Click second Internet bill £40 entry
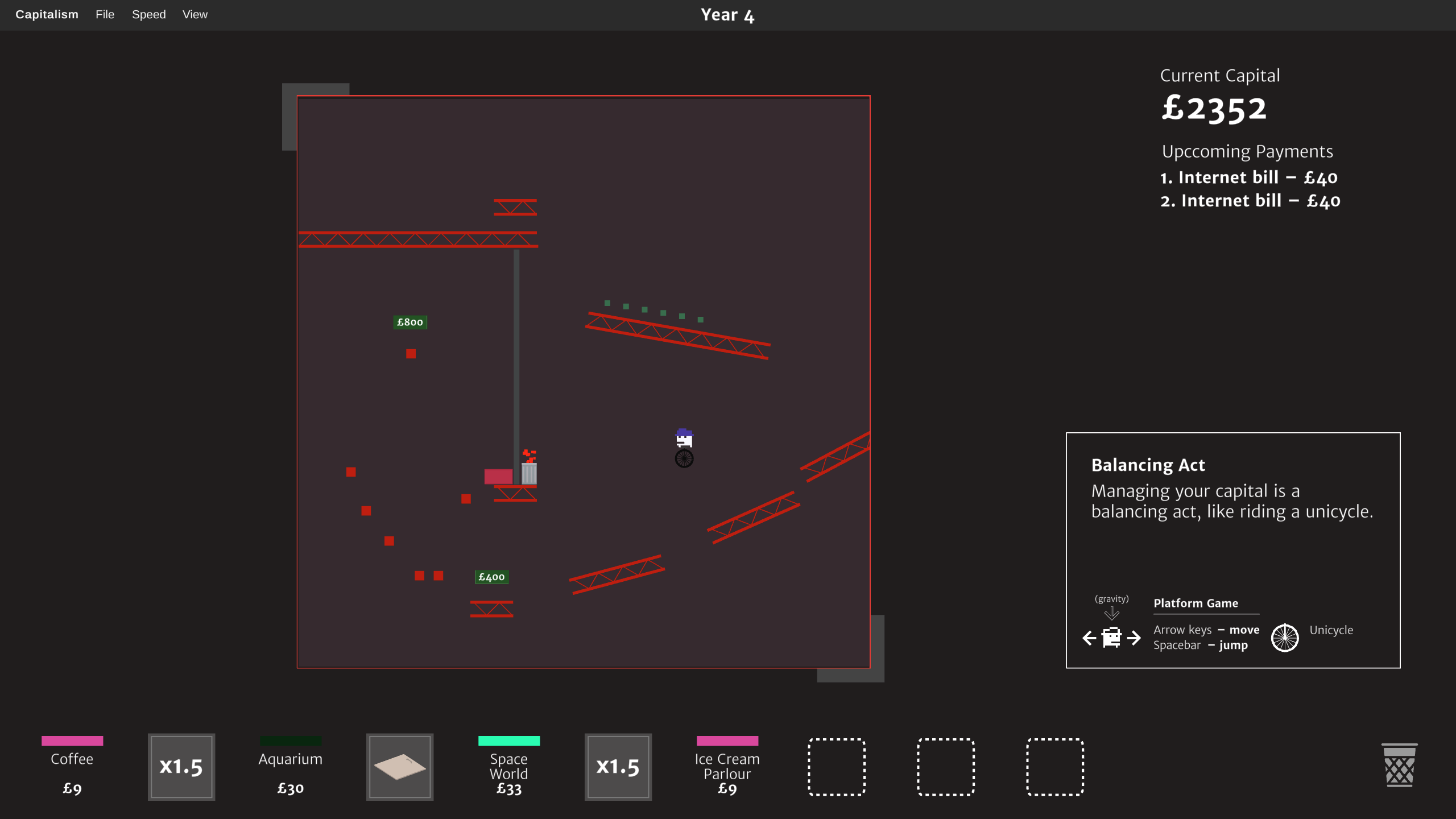1456x819 pixels. point(1250,201)
